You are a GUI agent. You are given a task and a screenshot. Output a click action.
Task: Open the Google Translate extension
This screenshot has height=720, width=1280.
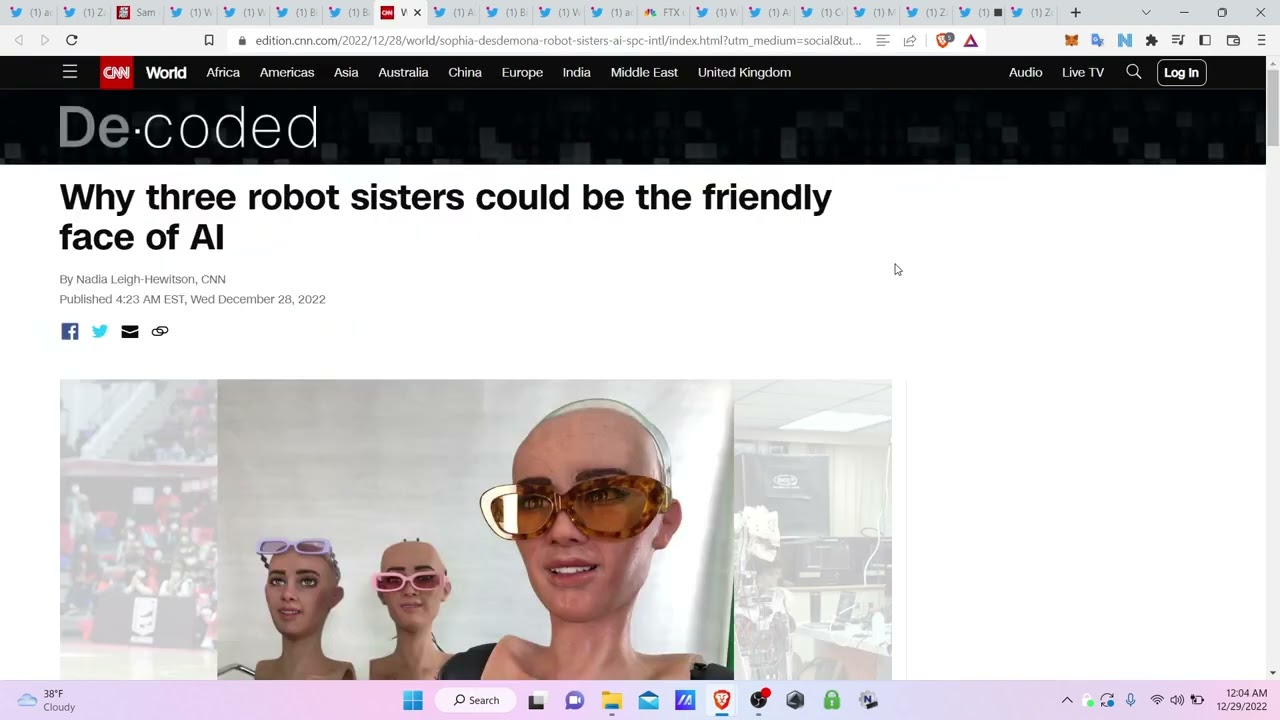[1098, 40]
